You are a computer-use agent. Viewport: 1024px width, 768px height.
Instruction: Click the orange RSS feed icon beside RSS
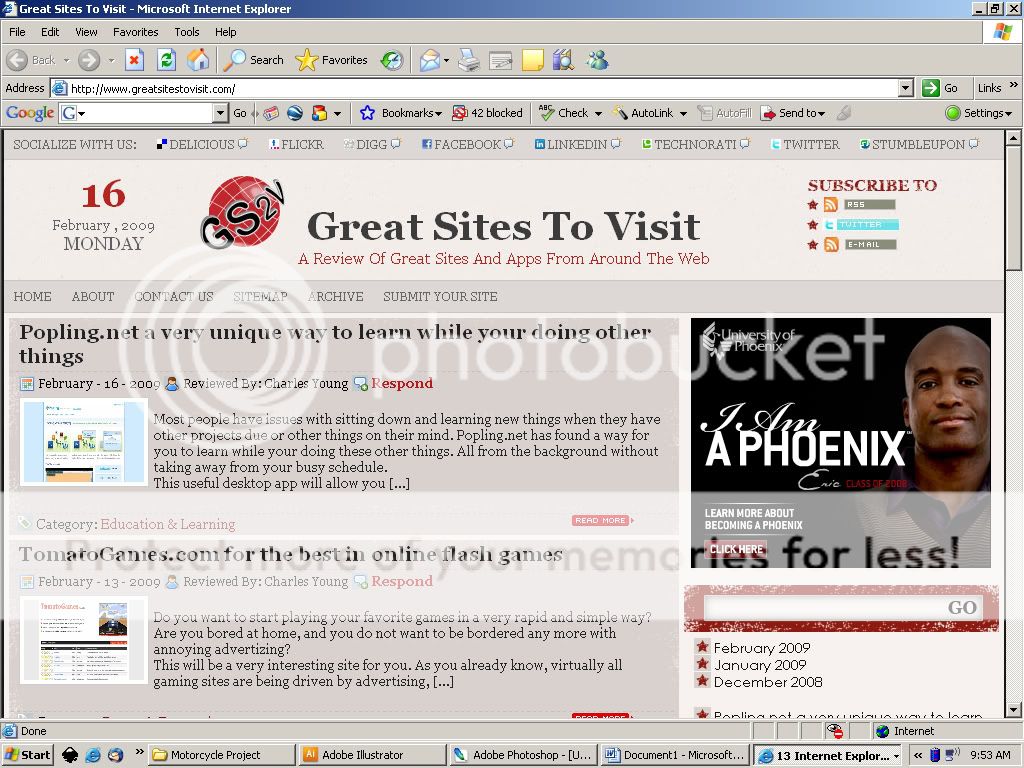[831, 204]
